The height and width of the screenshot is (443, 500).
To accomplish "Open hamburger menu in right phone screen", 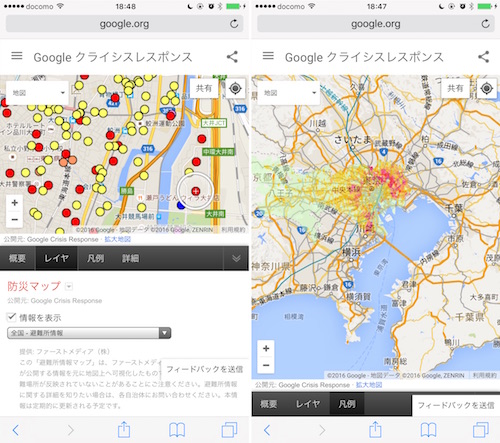I will (268, 56).
